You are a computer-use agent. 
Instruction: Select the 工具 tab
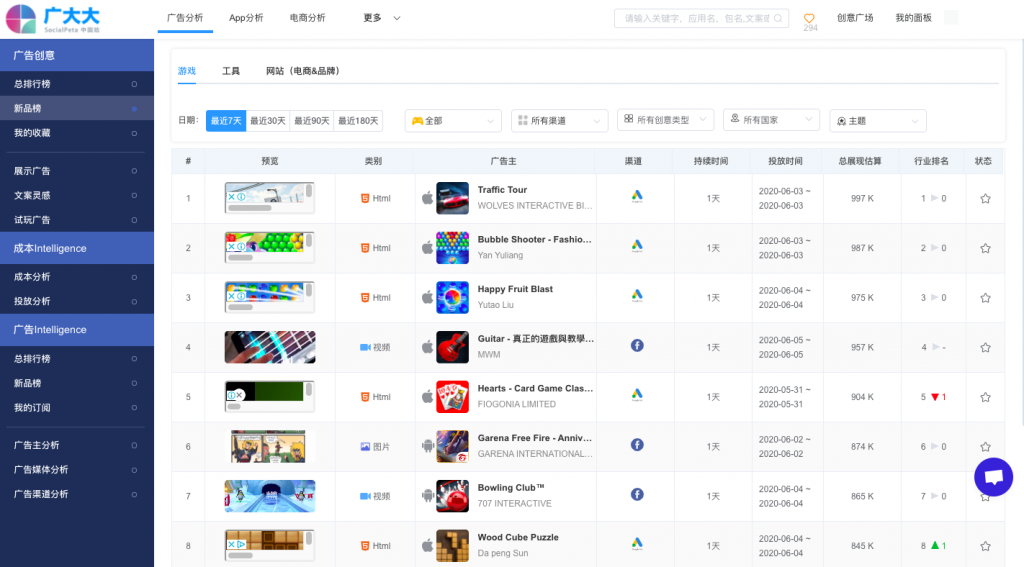(x=231, y=71)
